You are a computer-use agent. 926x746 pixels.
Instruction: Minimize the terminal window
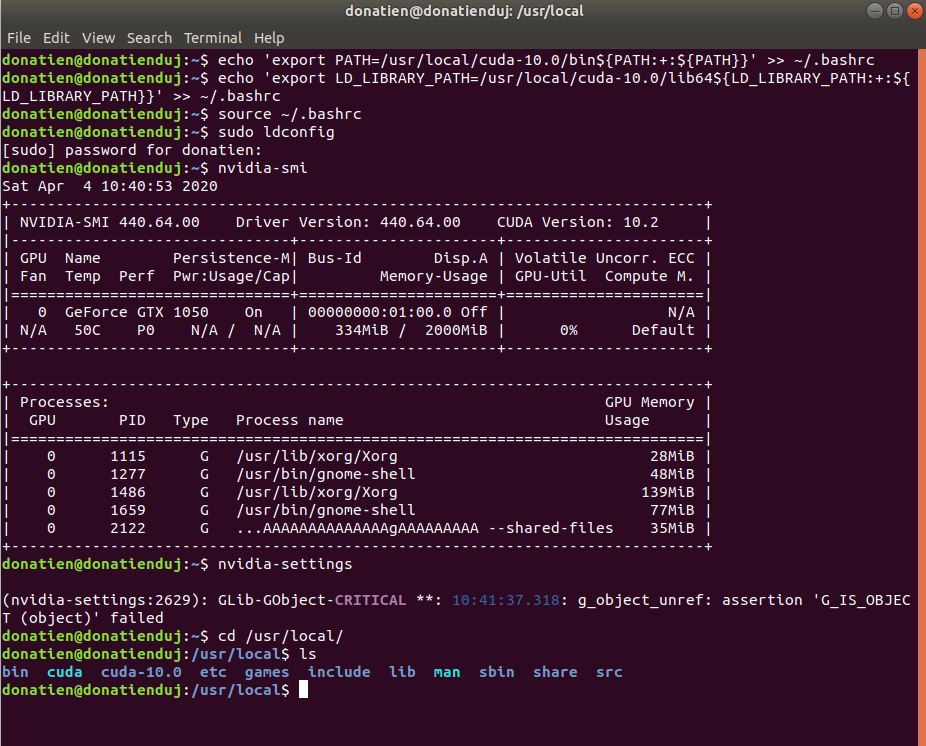click(875, 11)
